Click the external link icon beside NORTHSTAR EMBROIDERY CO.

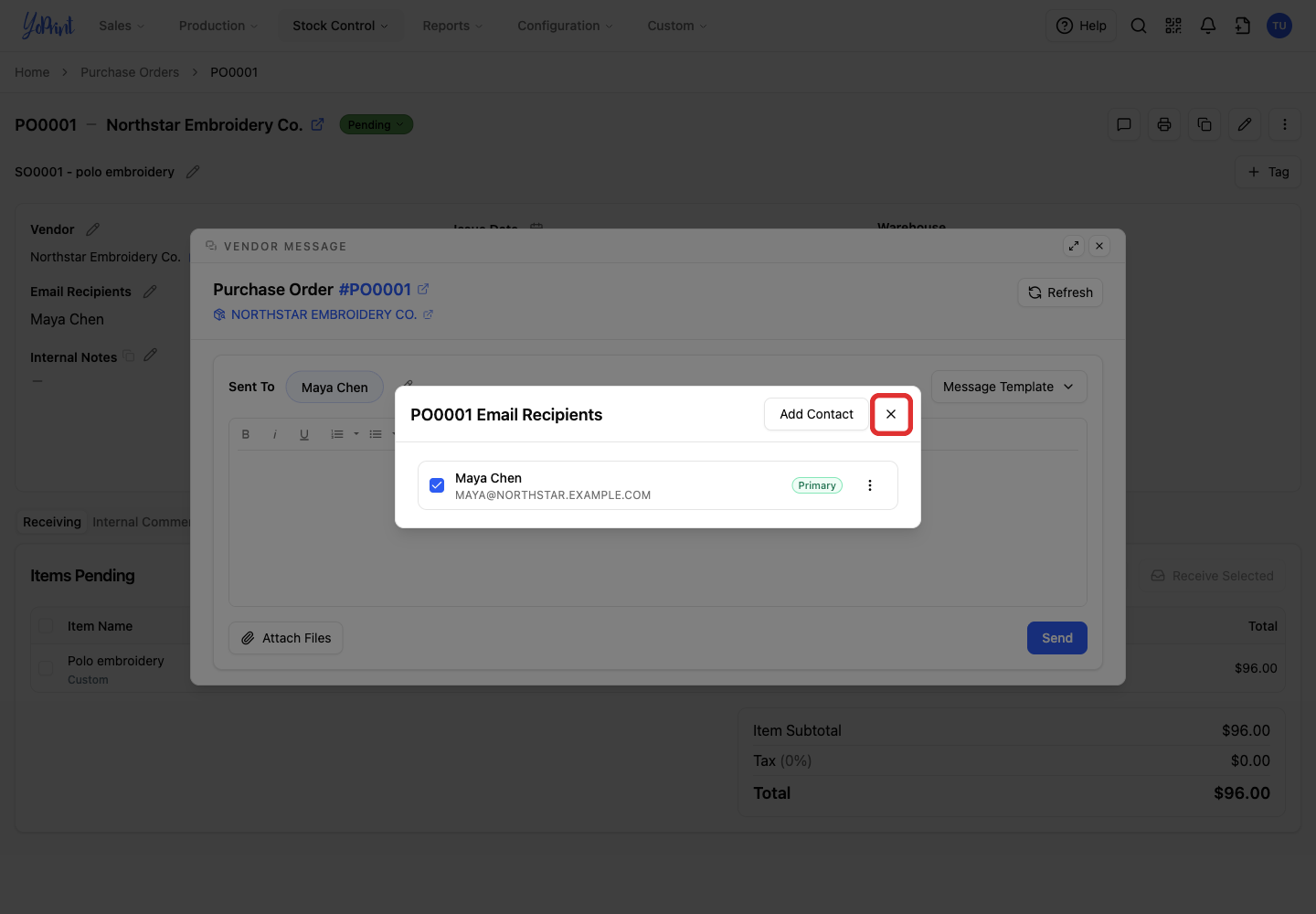(428, 314)
